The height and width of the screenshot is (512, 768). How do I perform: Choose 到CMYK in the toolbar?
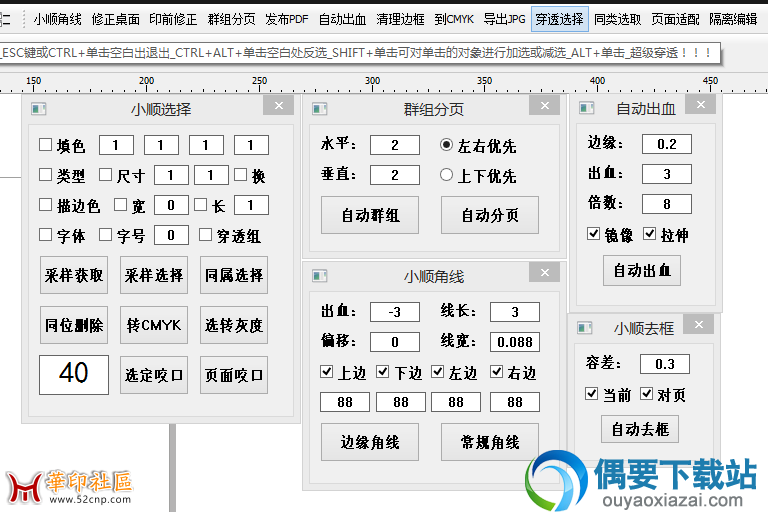point(454,19)
